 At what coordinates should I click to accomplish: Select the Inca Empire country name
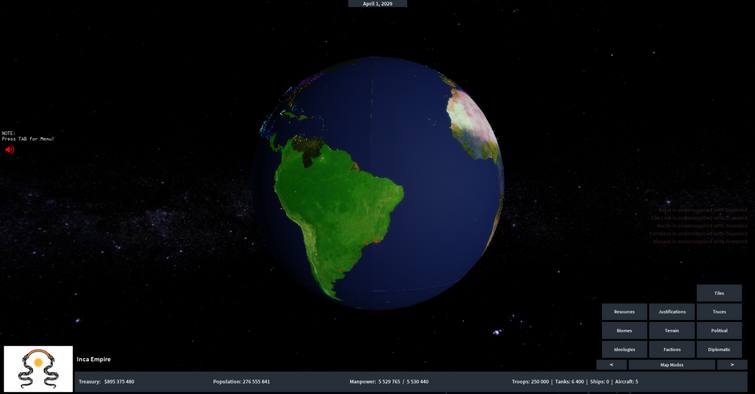tap(93, 359)
